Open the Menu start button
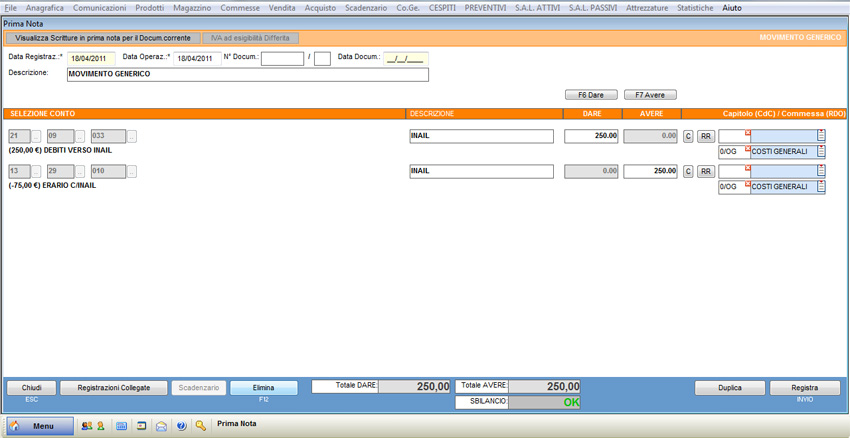The height and width of the screenshot is (438, 850). (x=40, y=426)
